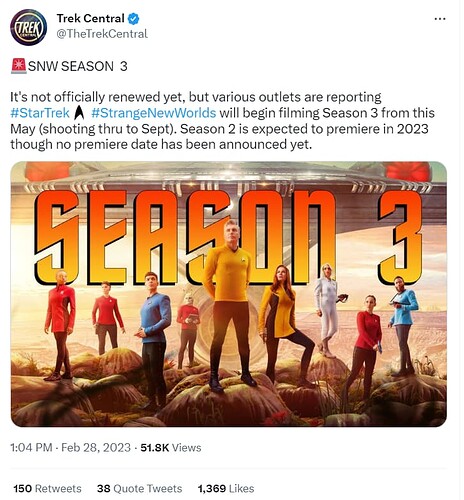The image size is (464, 500).
Task: Open the @TheTrekCentral handle link
Action: click(102, 34)
